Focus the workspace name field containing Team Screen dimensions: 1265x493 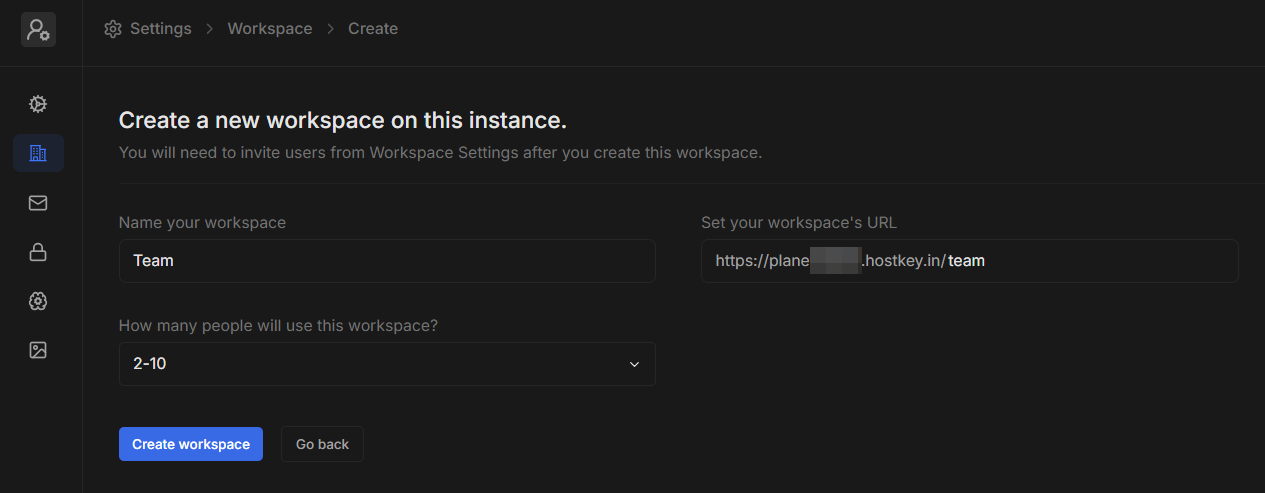tap(386, 261)
